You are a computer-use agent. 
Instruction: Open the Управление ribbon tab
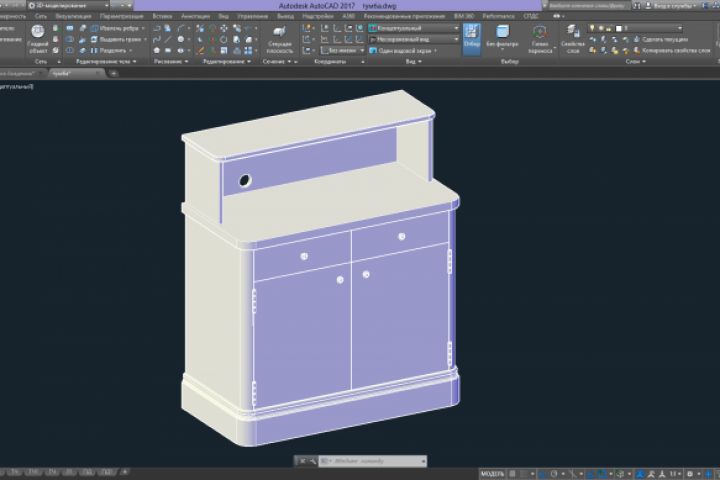(x=253, y=16)
